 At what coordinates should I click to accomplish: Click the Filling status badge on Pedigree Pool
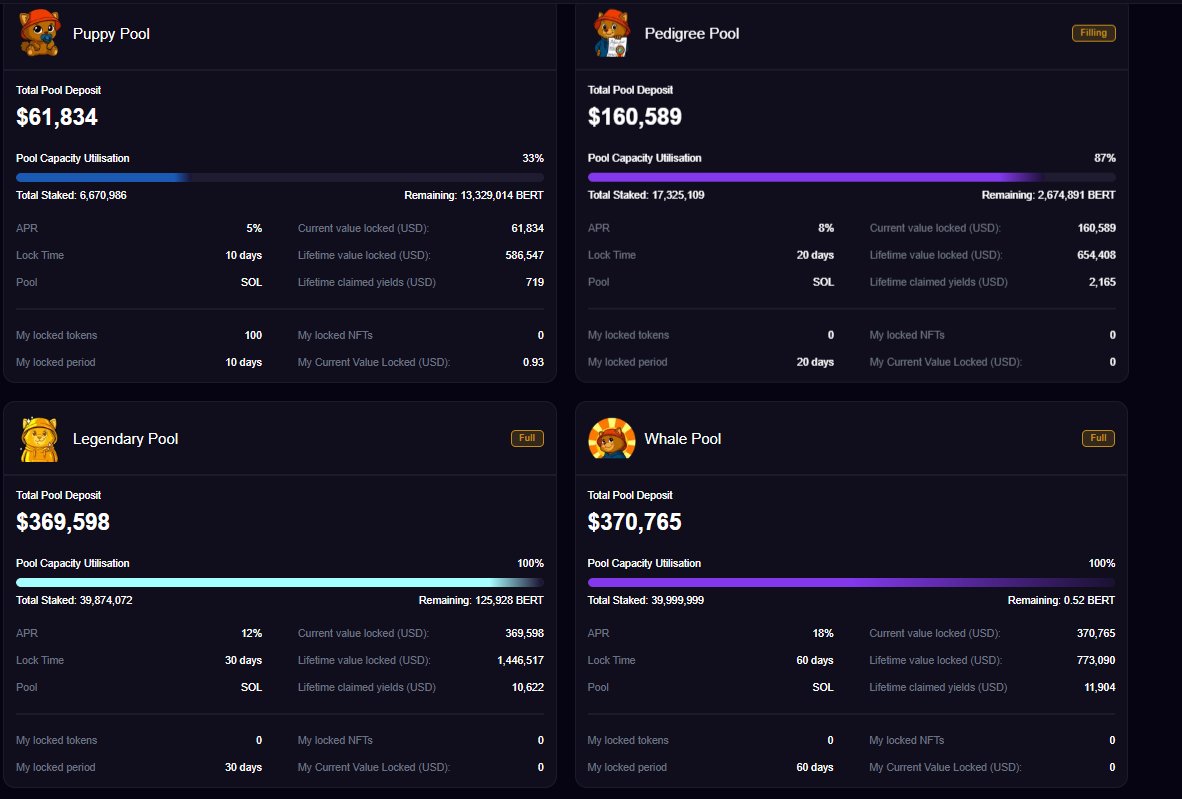pos(1093,32)
